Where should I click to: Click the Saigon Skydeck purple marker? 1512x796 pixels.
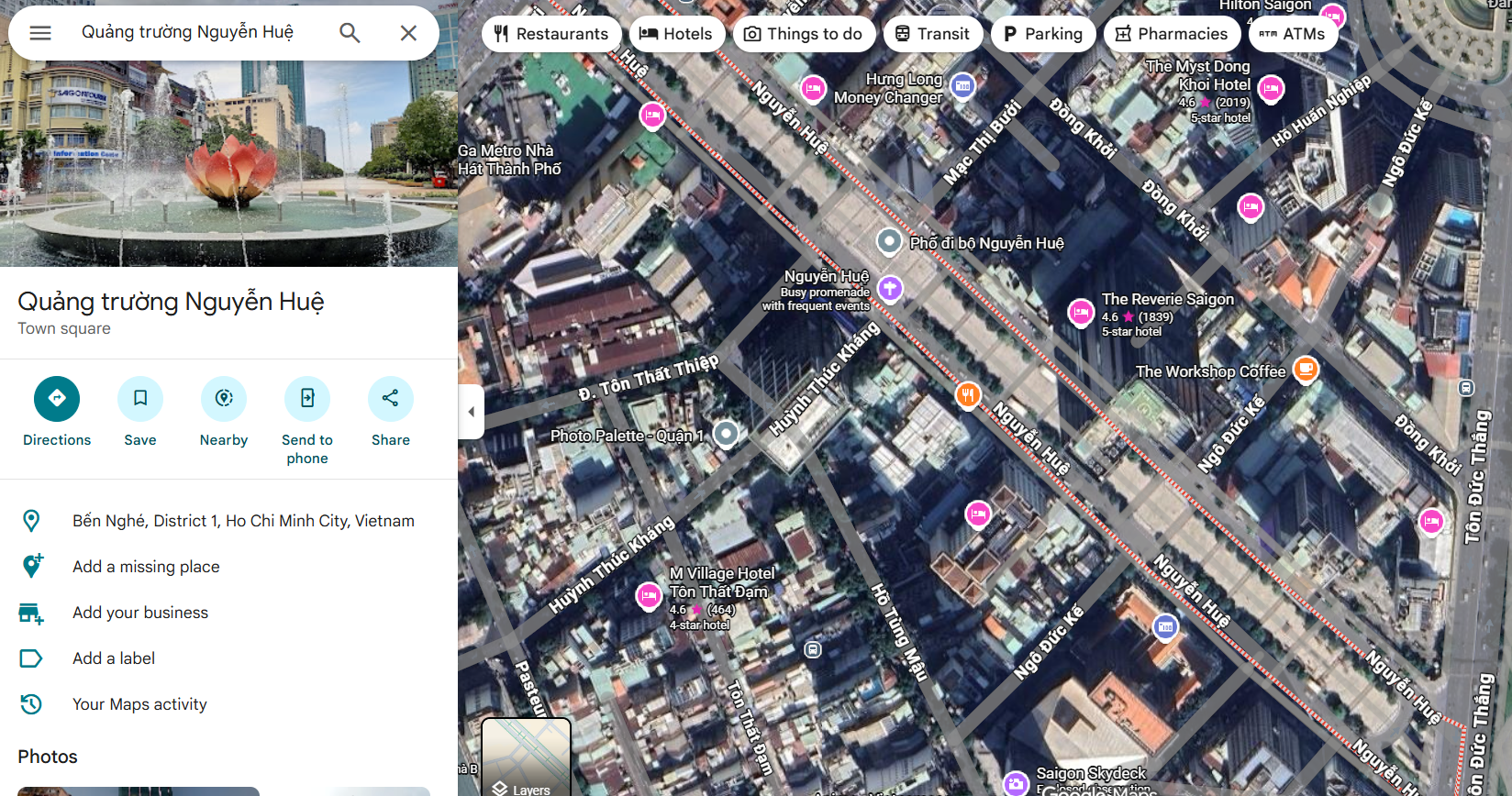point(1015,784)
